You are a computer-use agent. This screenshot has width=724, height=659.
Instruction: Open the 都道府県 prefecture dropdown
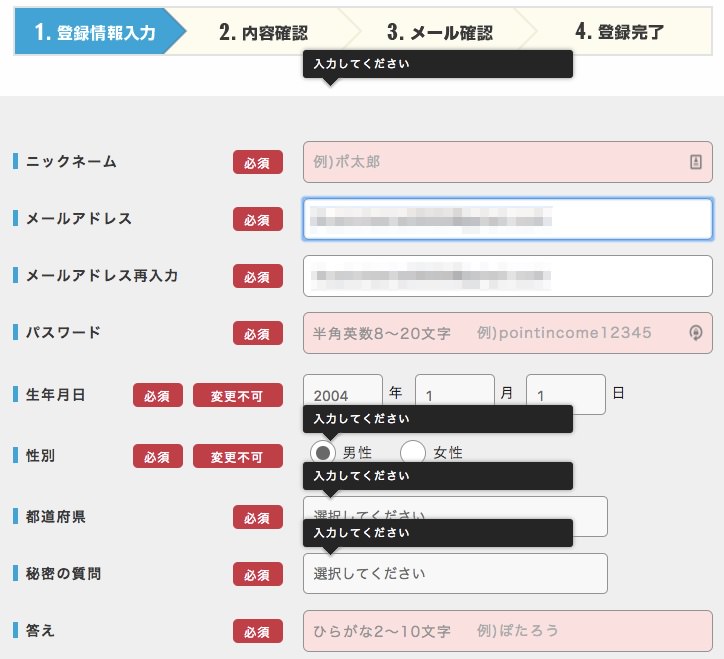point(455,516)
